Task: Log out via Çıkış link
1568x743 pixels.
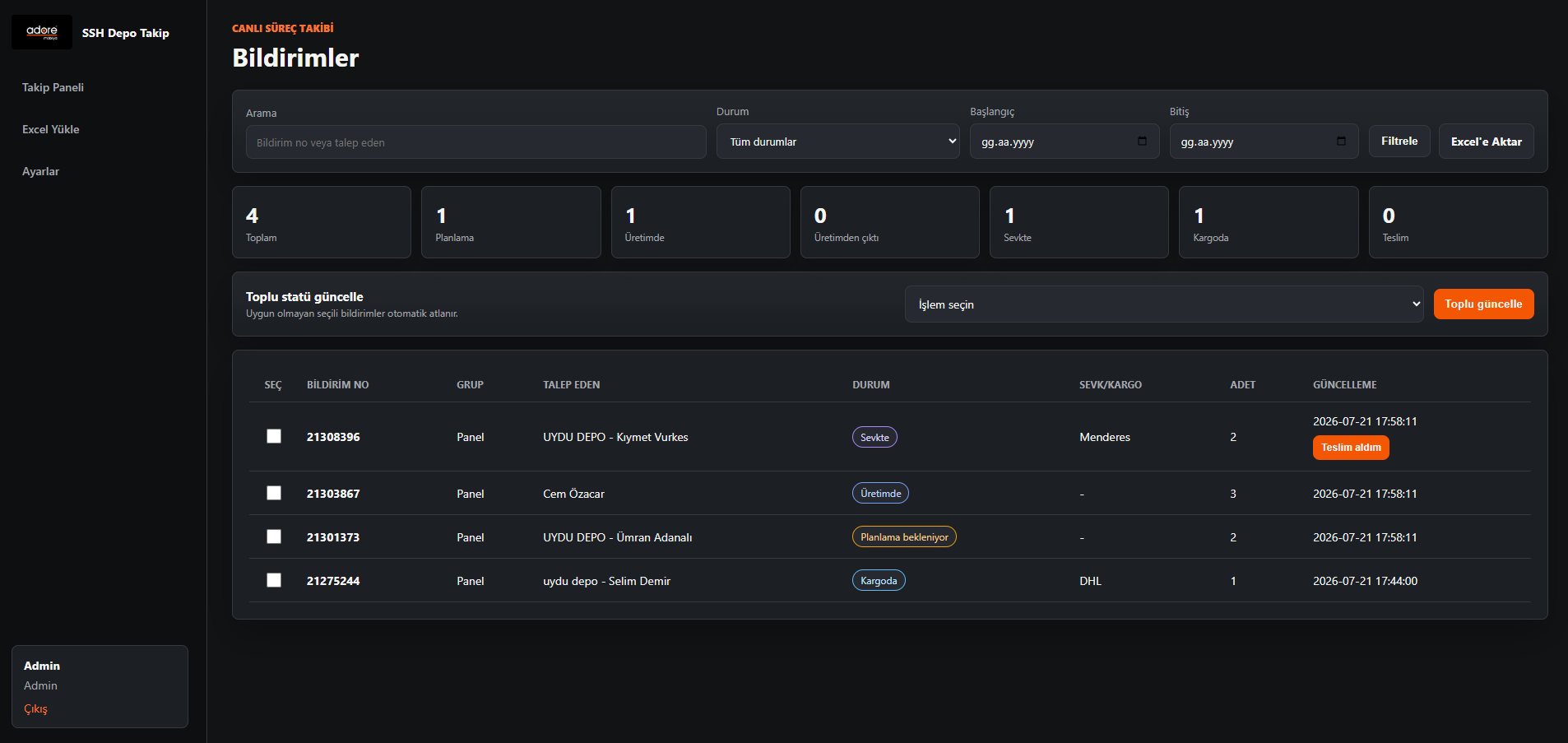Action: 35,708
